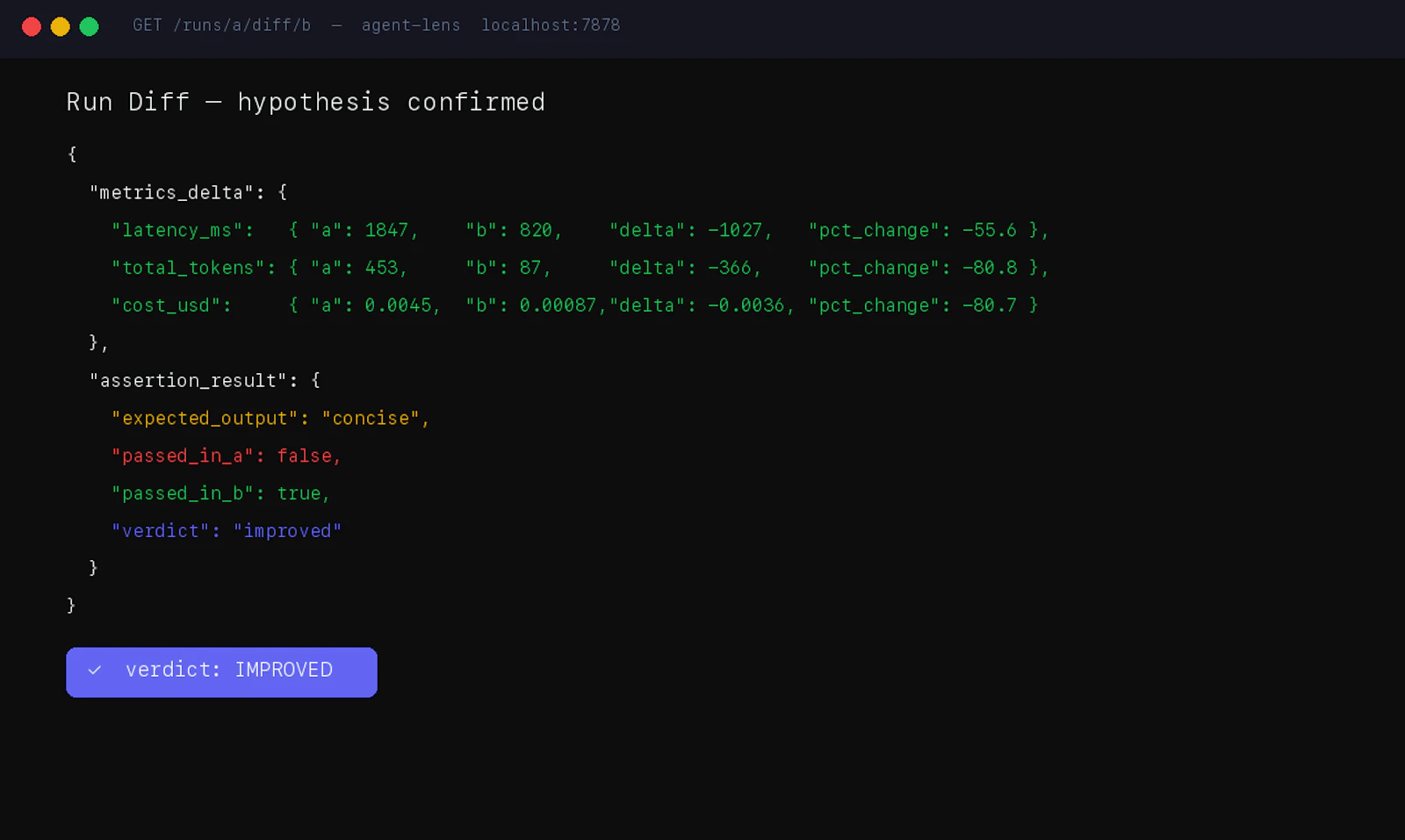Click the total tokens b value 87
The height and width of the screenshot is (840, 1405).
click(530, 268)
